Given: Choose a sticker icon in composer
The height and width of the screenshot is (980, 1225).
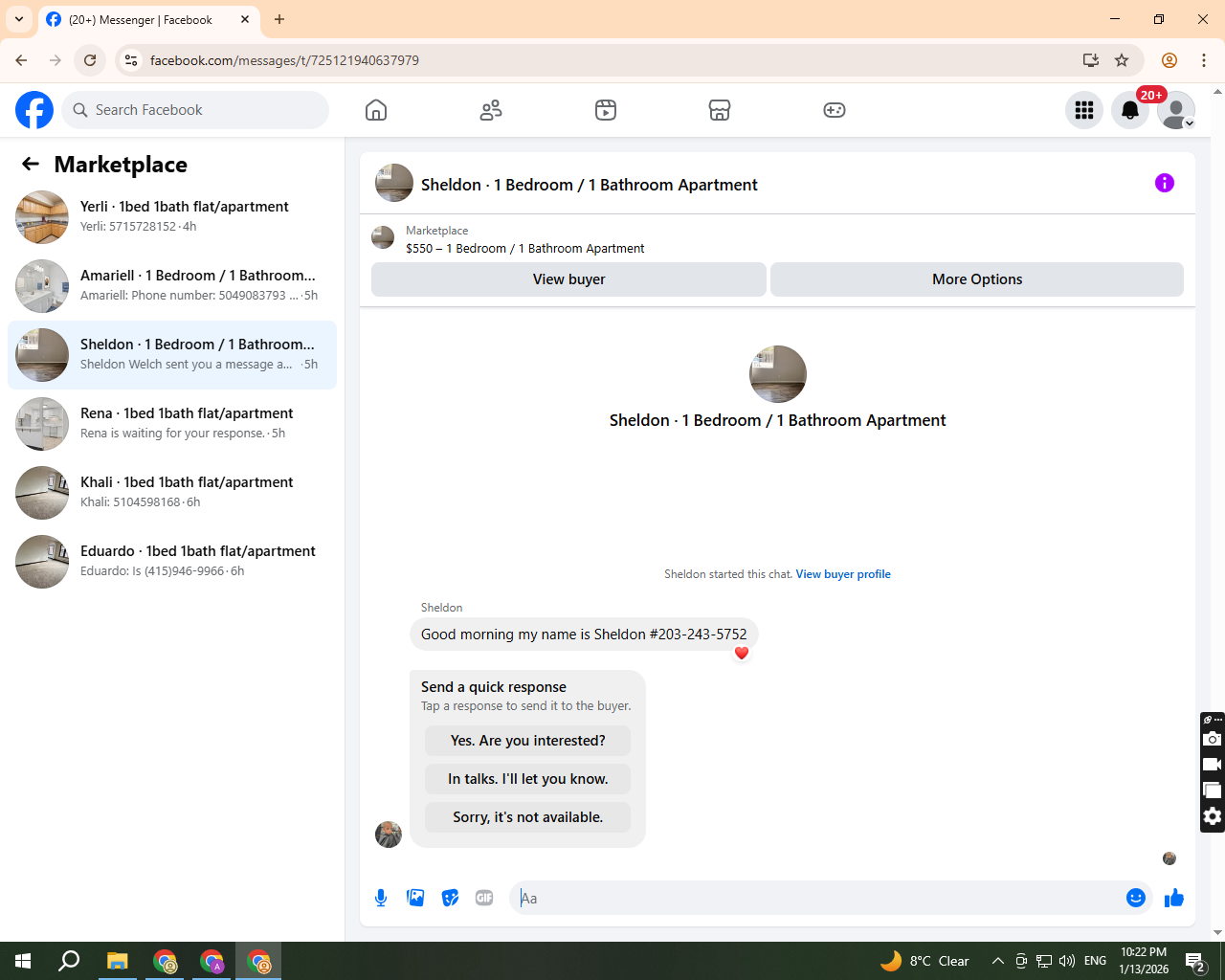Looking at the screenshot, I should (x=450, y=898).
